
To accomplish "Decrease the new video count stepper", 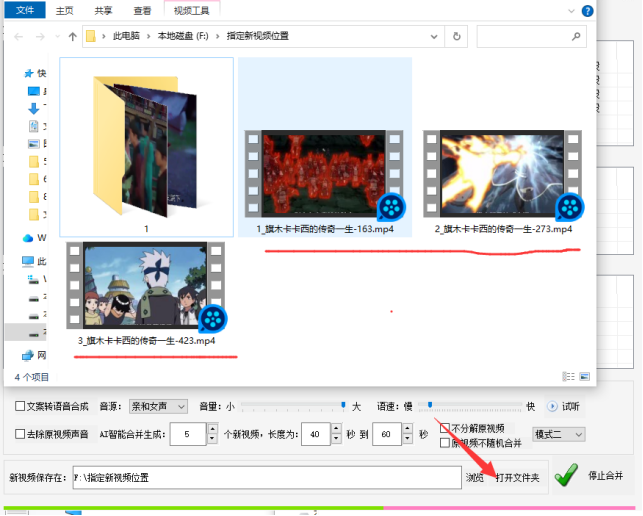I will coord(212,439).
